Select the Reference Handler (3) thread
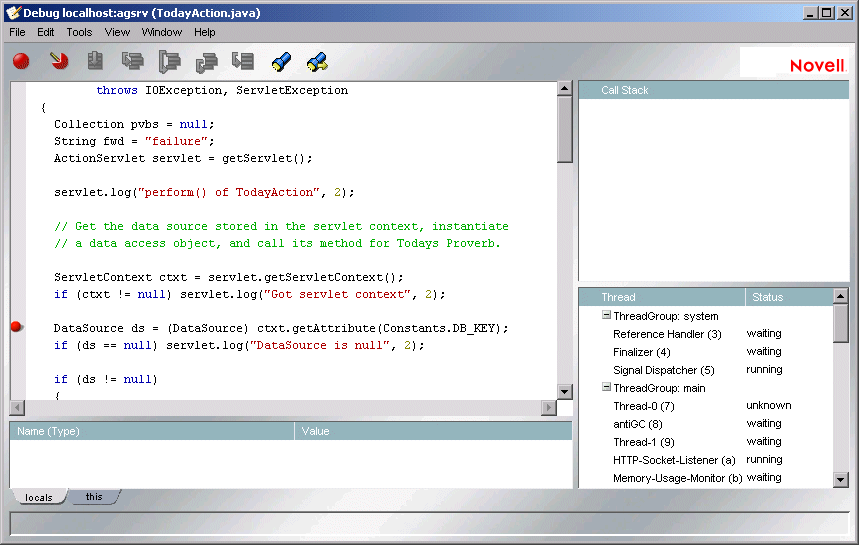The height and width of the screenshot is (545, 859). (x=667, y=334)
